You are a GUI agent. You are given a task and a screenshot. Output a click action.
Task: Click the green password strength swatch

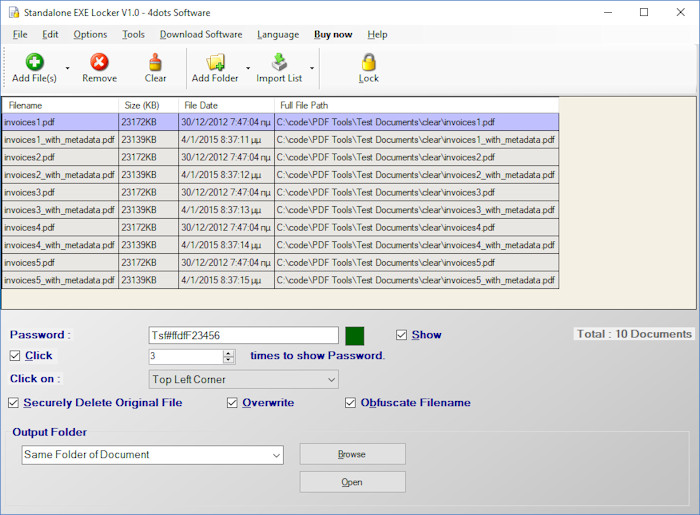tap(355, 336)
